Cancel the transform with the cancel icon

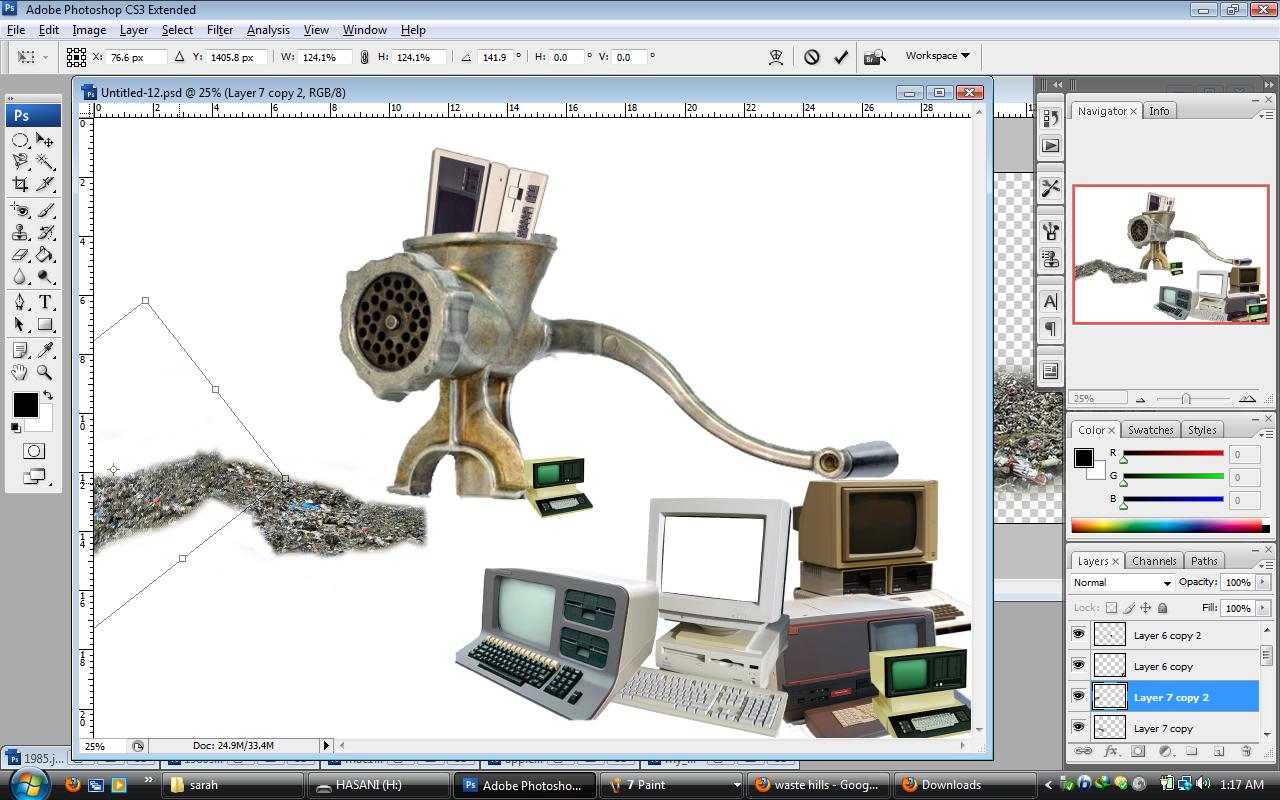point(812,57)
